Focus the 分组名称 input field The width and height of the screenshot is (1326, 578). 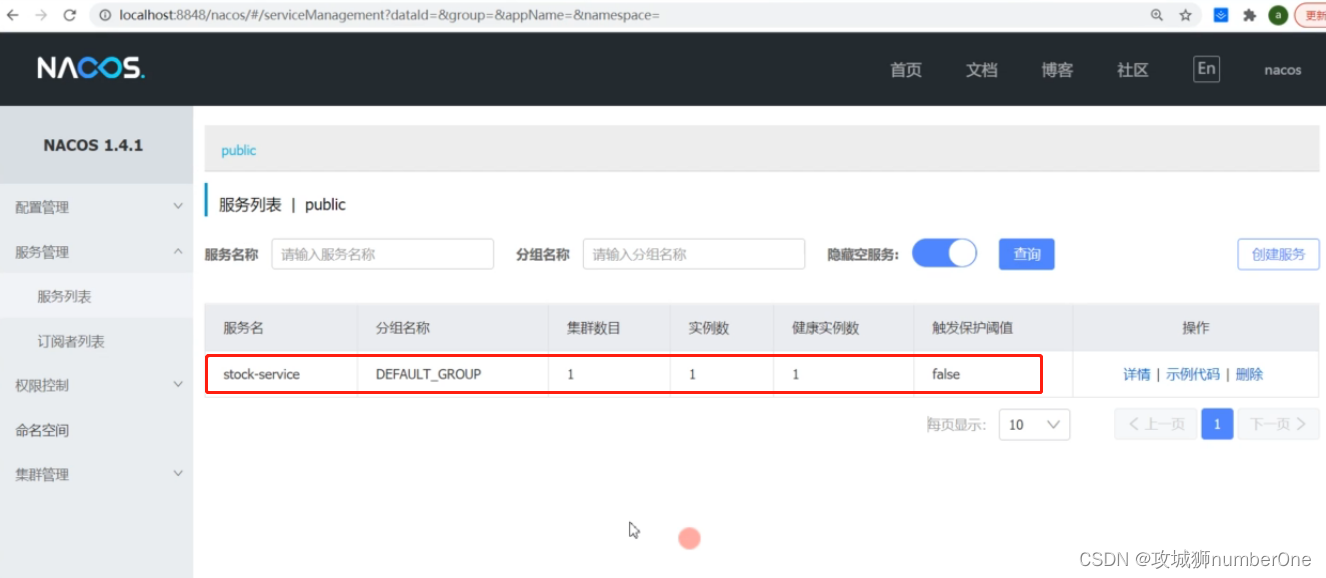[694, 254]
